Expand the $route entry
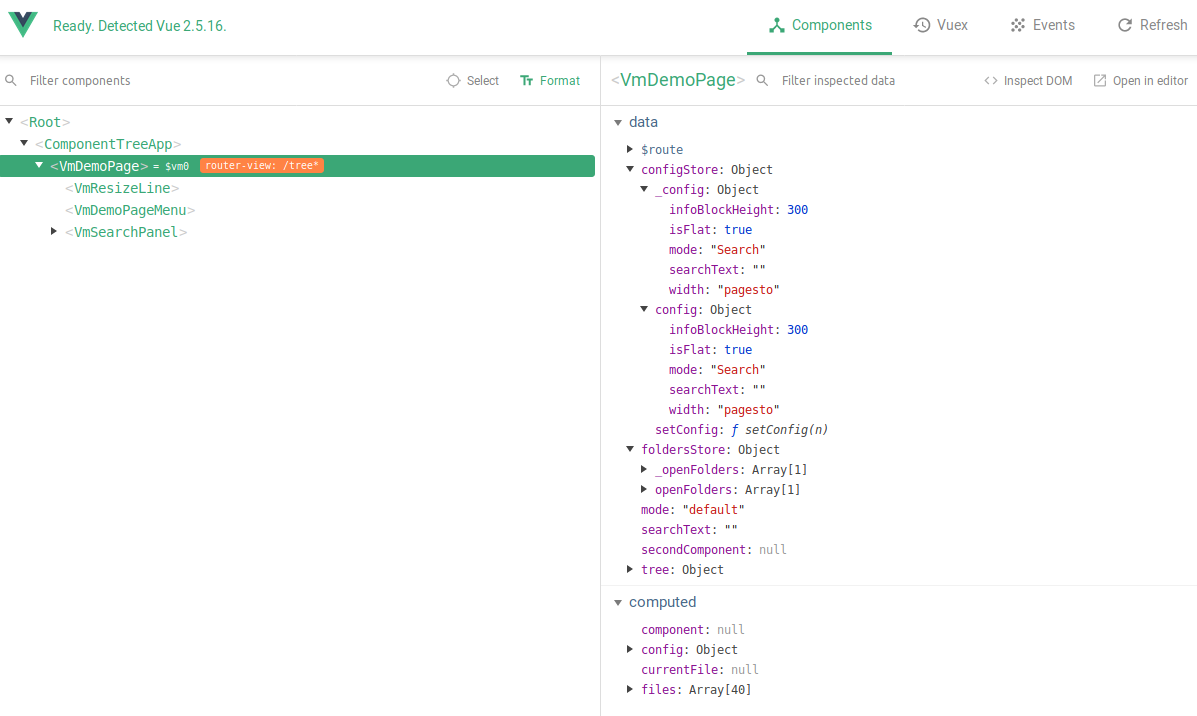The width and height of the screenshot is (1197, 716). [x=630, y=149]
